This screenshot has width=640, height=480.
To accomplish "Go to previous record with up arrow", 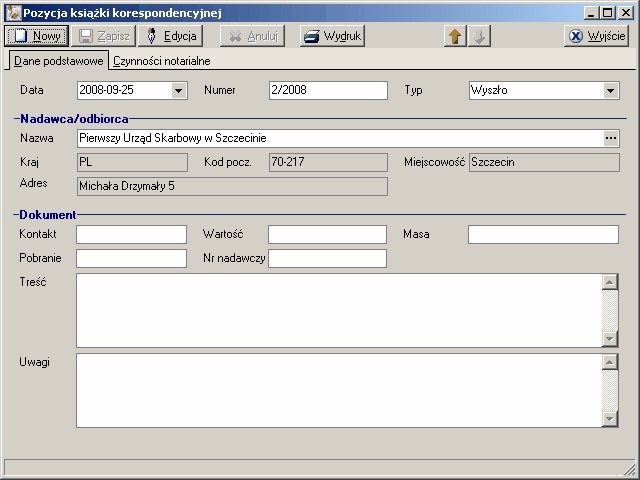I will 455,36.
